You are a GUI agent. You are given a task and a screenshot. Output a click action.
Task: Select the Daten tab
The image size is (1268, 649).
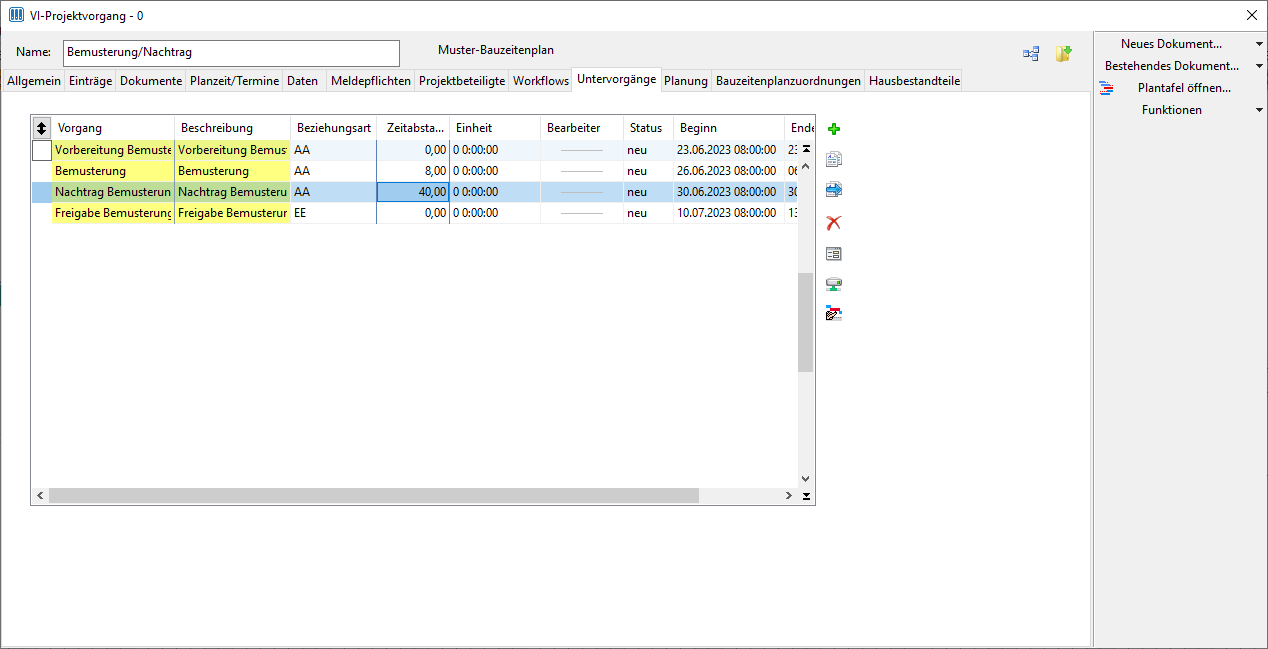(302, 81)
